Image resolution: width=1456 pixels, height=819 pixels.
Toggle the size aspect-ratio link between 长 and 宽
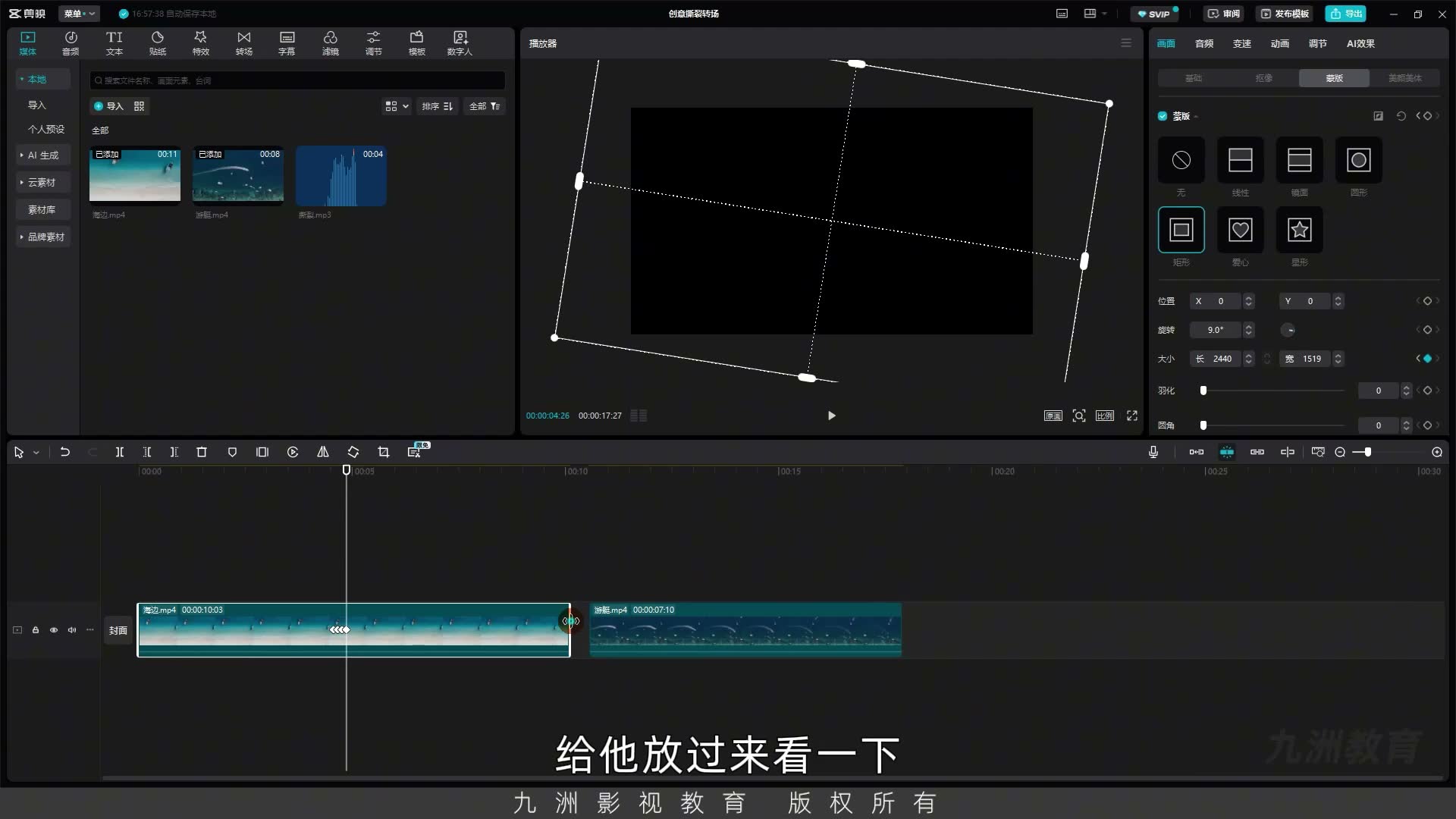(1267, 359)
